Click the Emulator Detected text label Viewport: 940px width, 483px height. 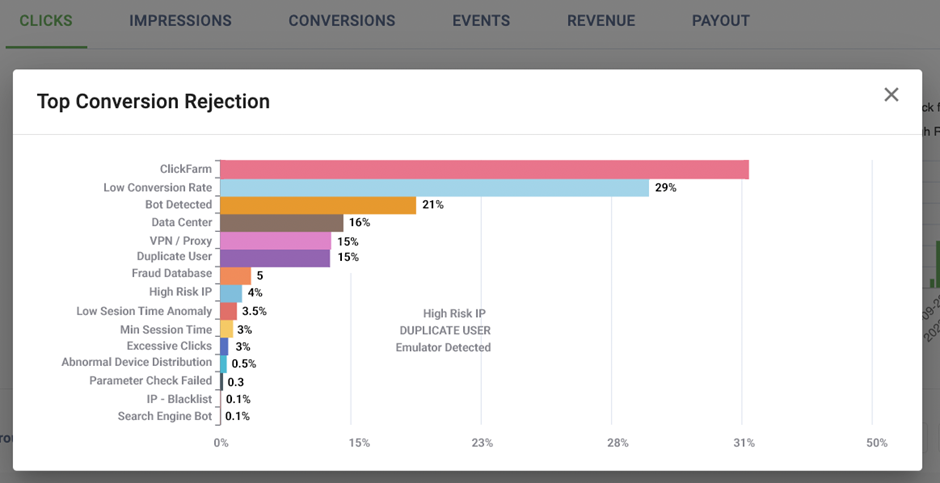pos(443,348)
